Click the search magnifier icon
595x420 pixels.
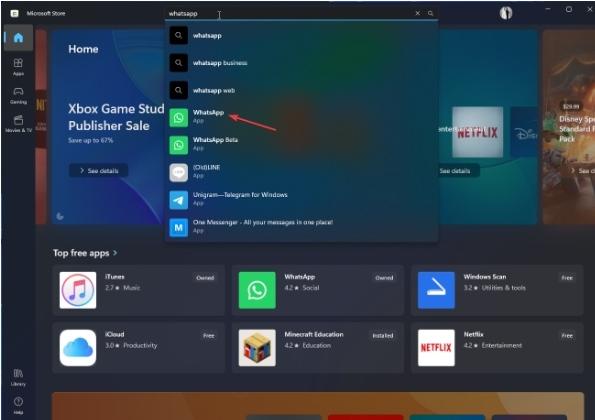pos(430,13)
